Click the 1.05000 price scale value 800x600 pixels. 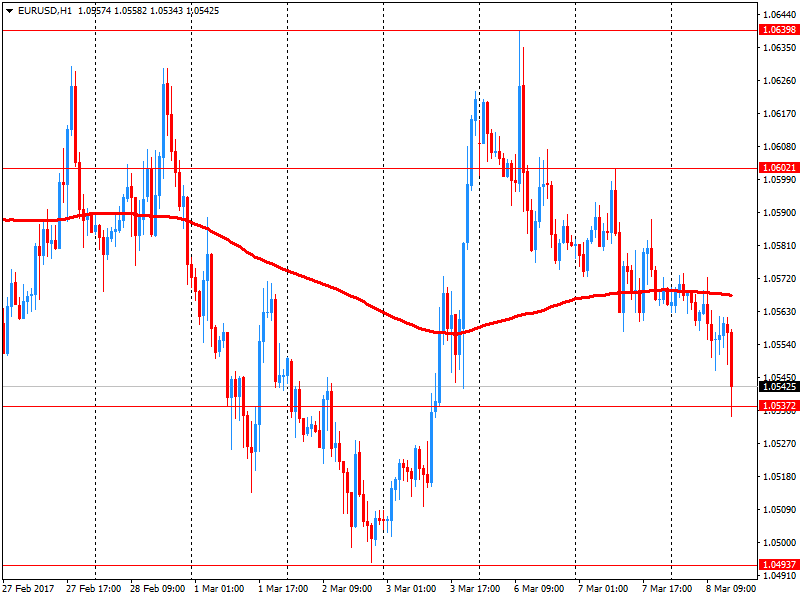coord(779,542)
